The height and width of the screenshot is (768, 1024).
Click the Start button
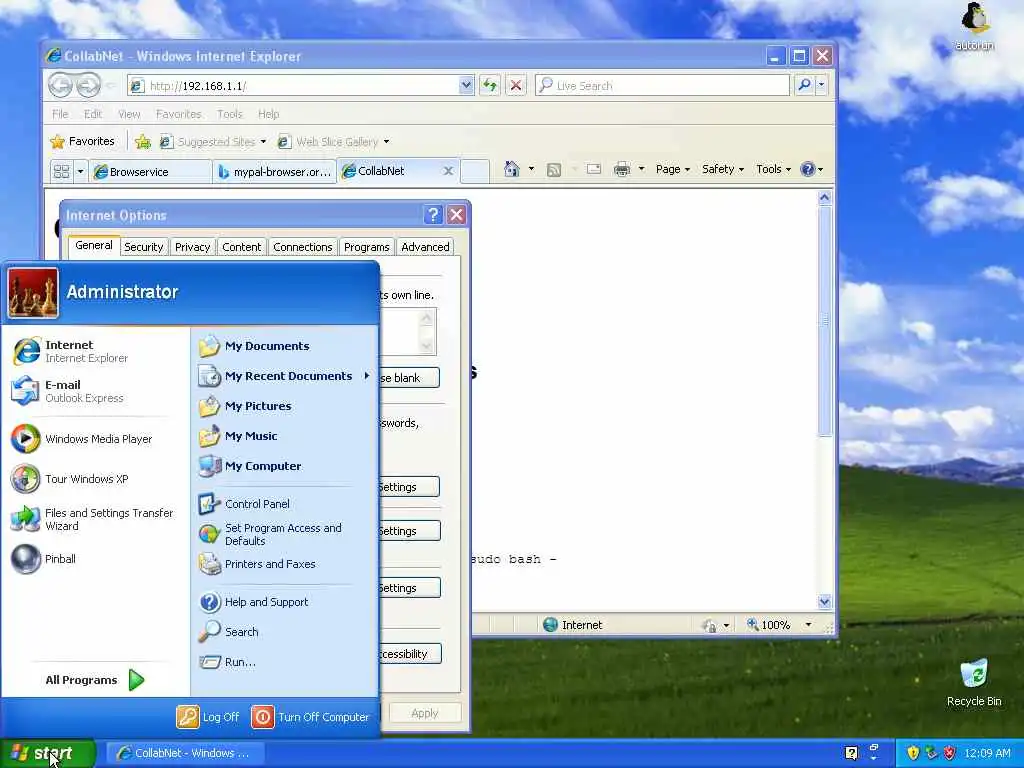pos(48,753)
